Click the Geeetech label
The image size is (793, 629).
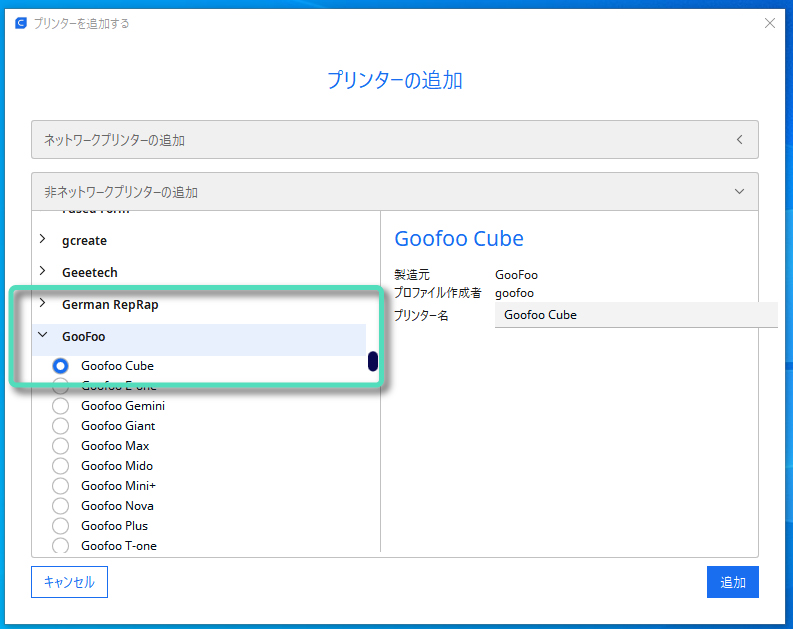click(x=90, y=273)
